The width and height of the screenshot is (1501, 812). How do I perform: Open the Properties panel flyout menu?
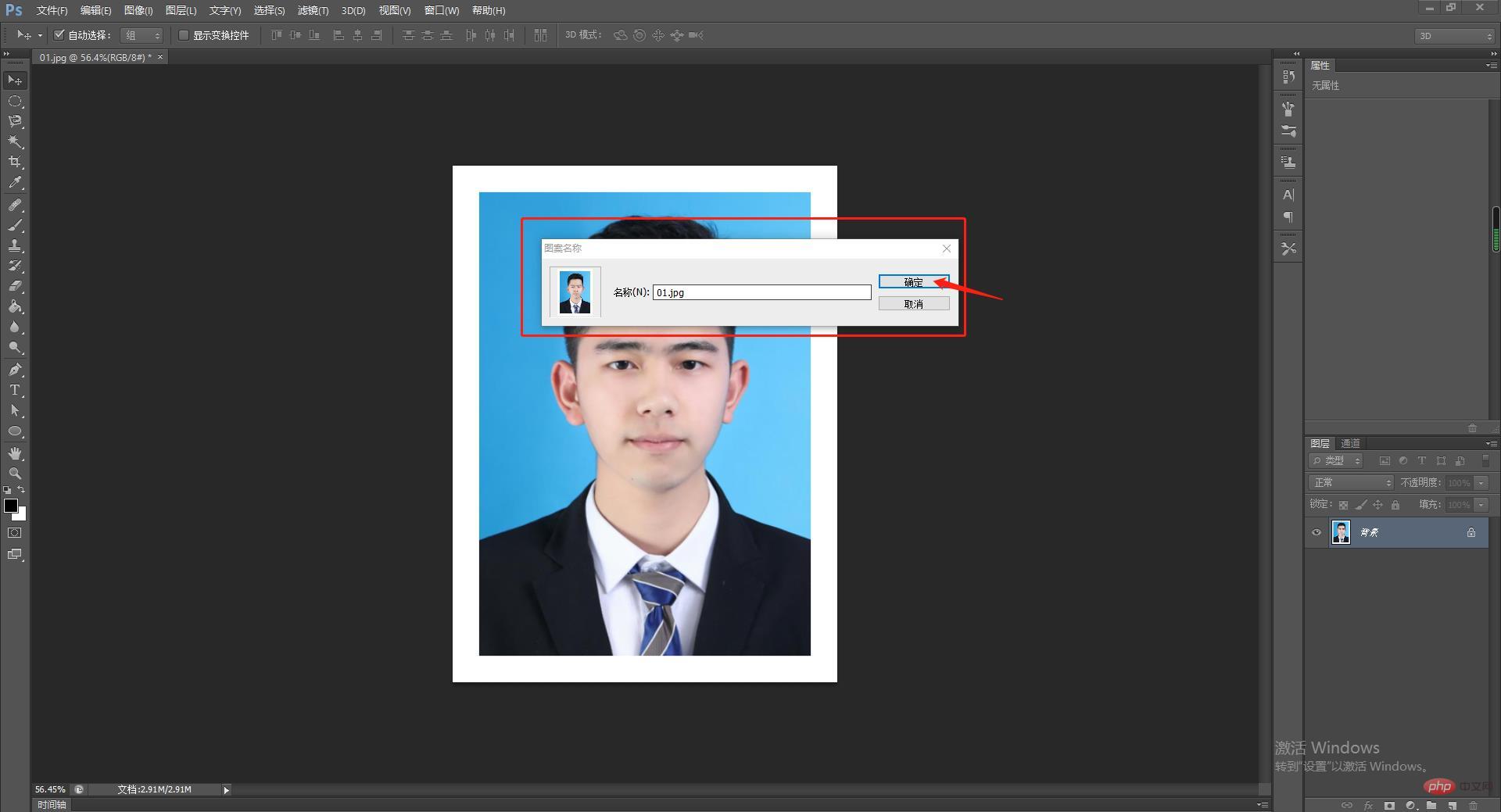click(1491, 65)
